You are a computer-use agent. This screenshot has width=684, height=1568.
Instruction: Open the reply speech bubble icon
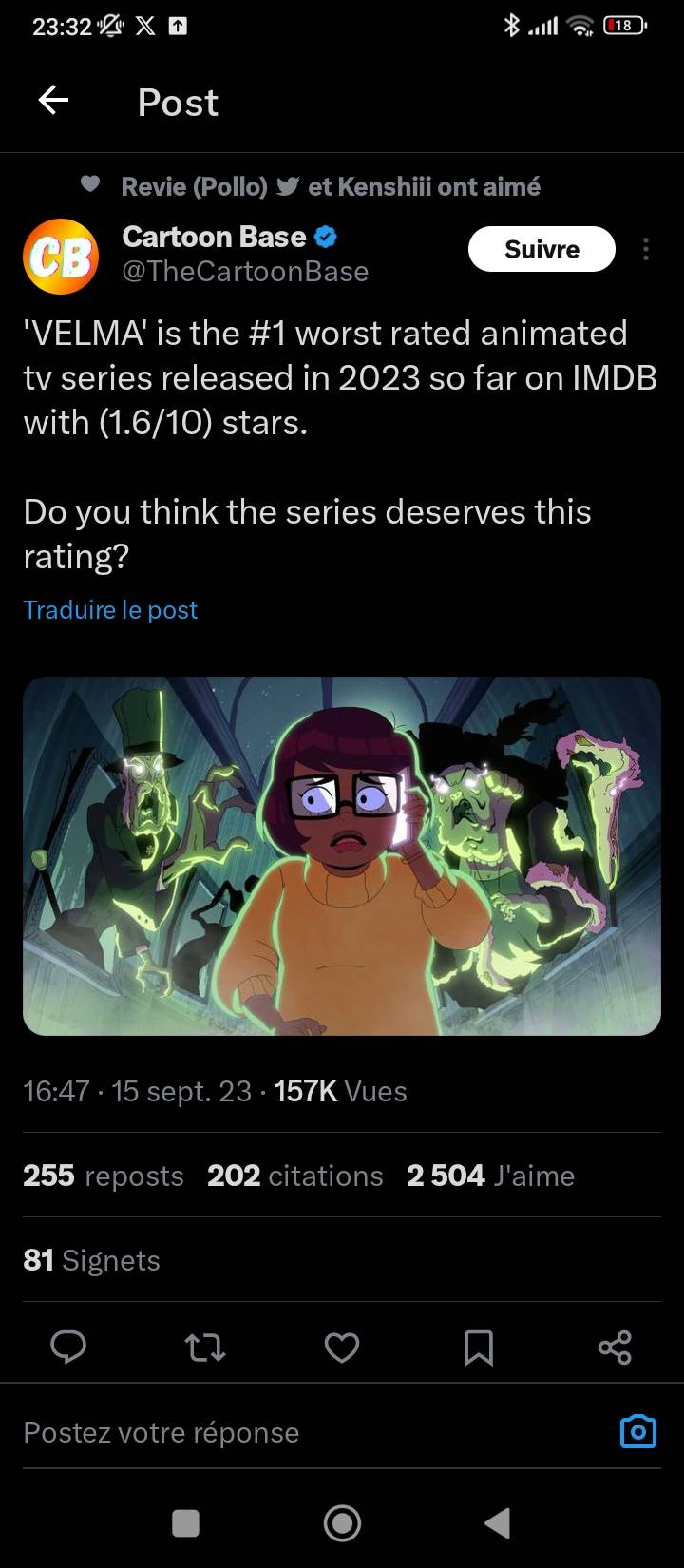coord(68,1347)
